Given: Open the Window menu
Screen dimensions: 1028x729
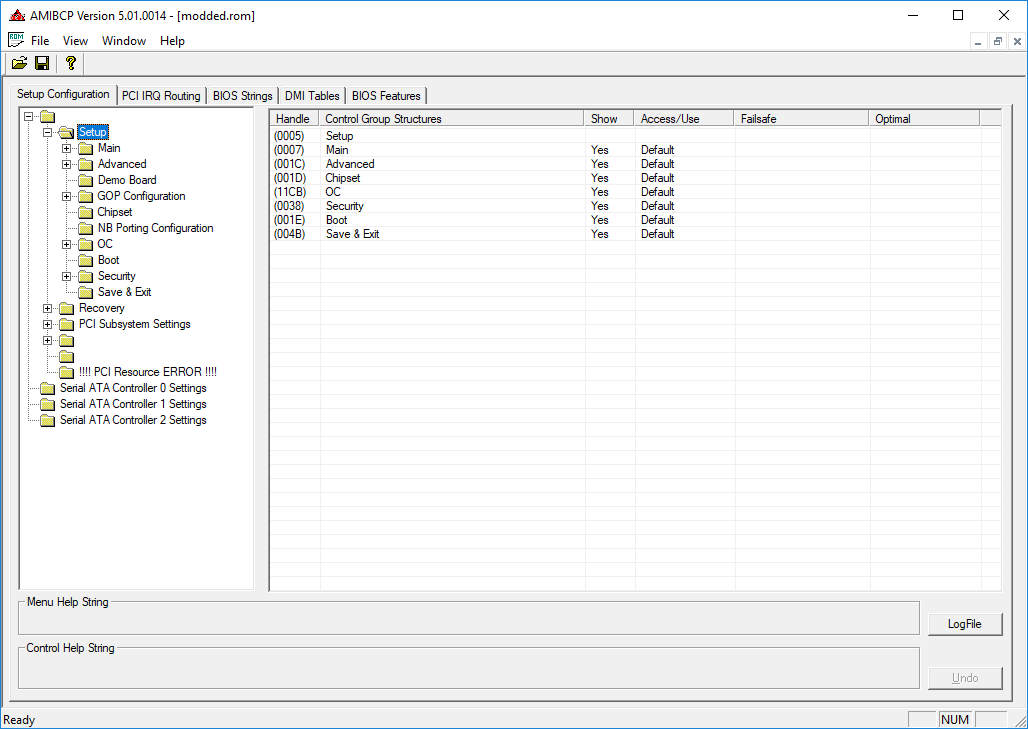Looking at the screenshot, I should (124, 41).
